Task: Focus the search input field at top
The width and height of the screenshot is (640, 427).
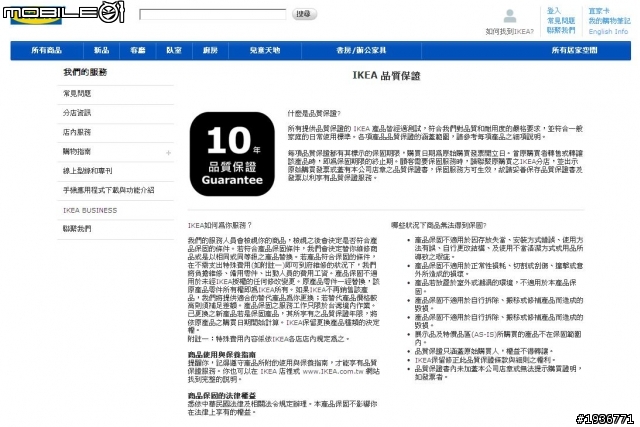Action: pyautogui.click(x=213, y=14)
